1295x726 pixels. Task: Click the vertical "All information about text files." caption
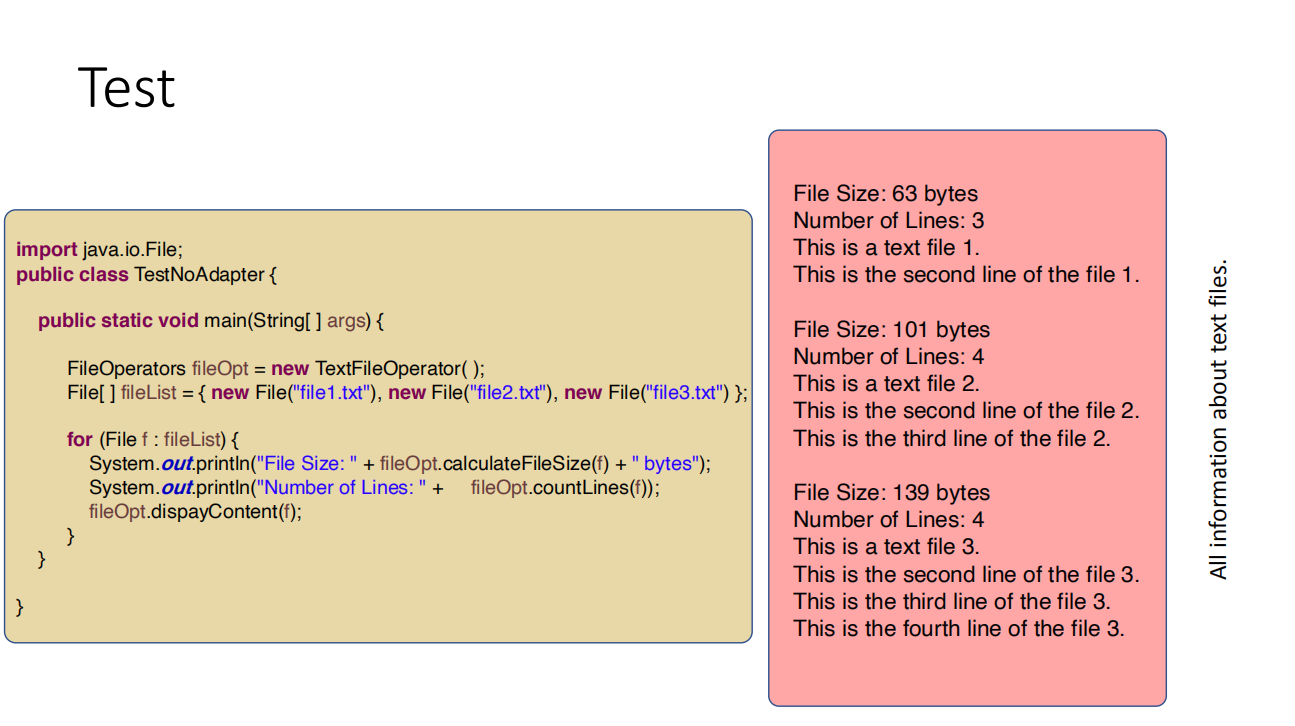(1217, 420)
